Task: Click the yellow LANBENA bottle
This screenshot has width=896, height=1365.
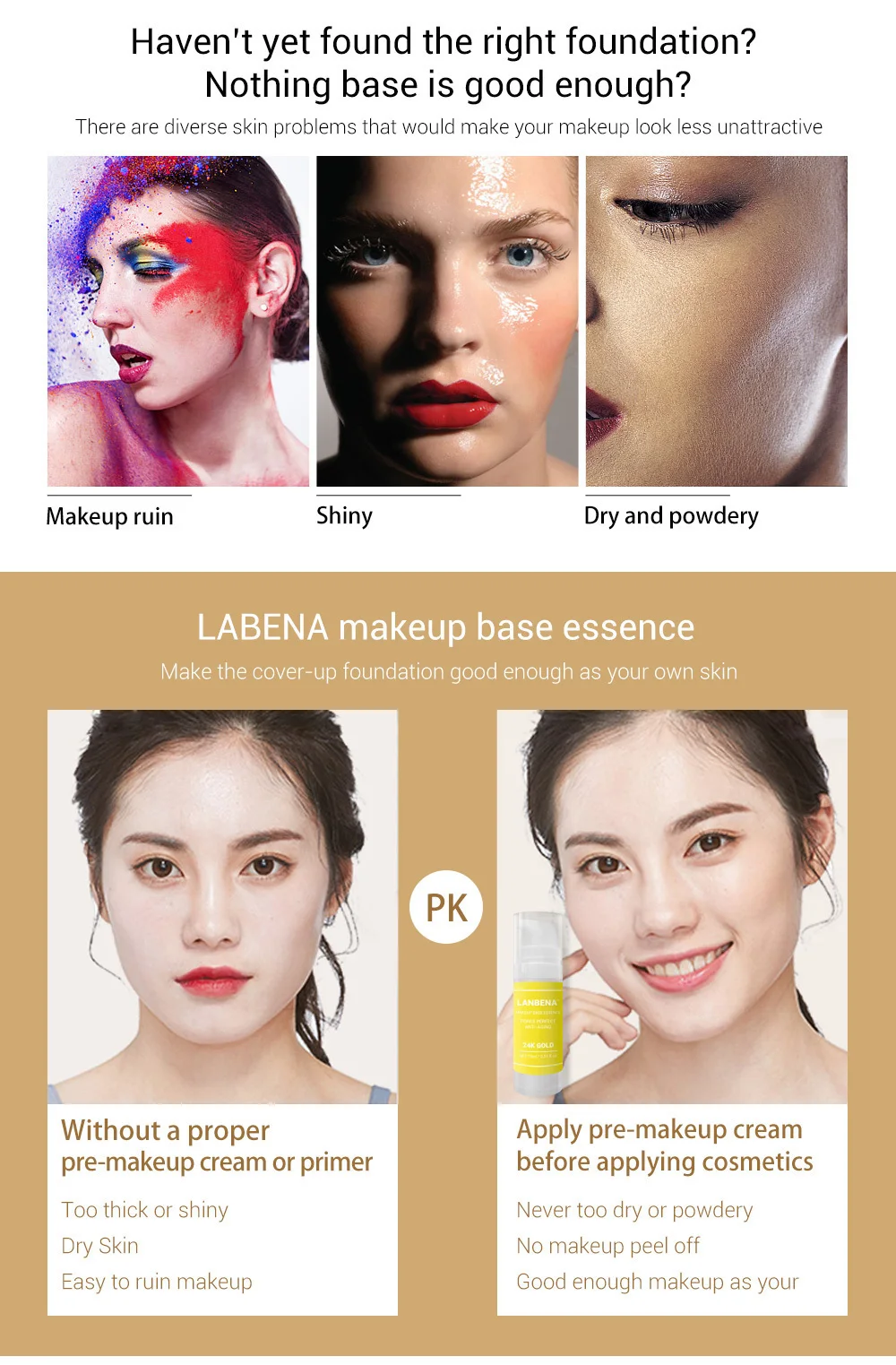Action: click(x=538, y=1005)
